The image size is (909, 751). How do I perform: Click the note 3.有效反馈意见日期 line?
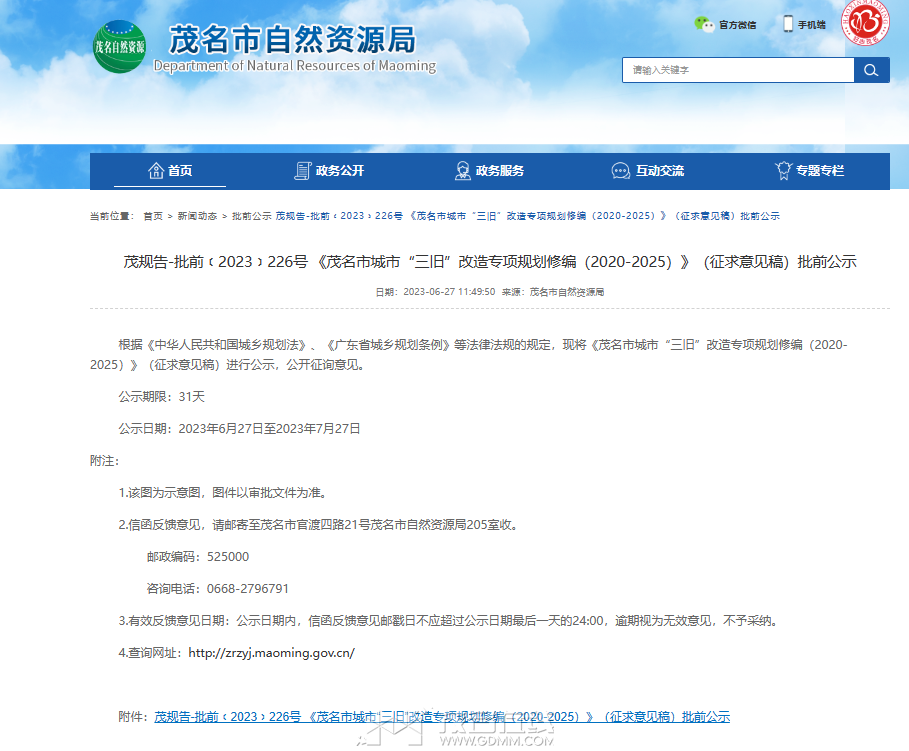[x=450, y=621]
